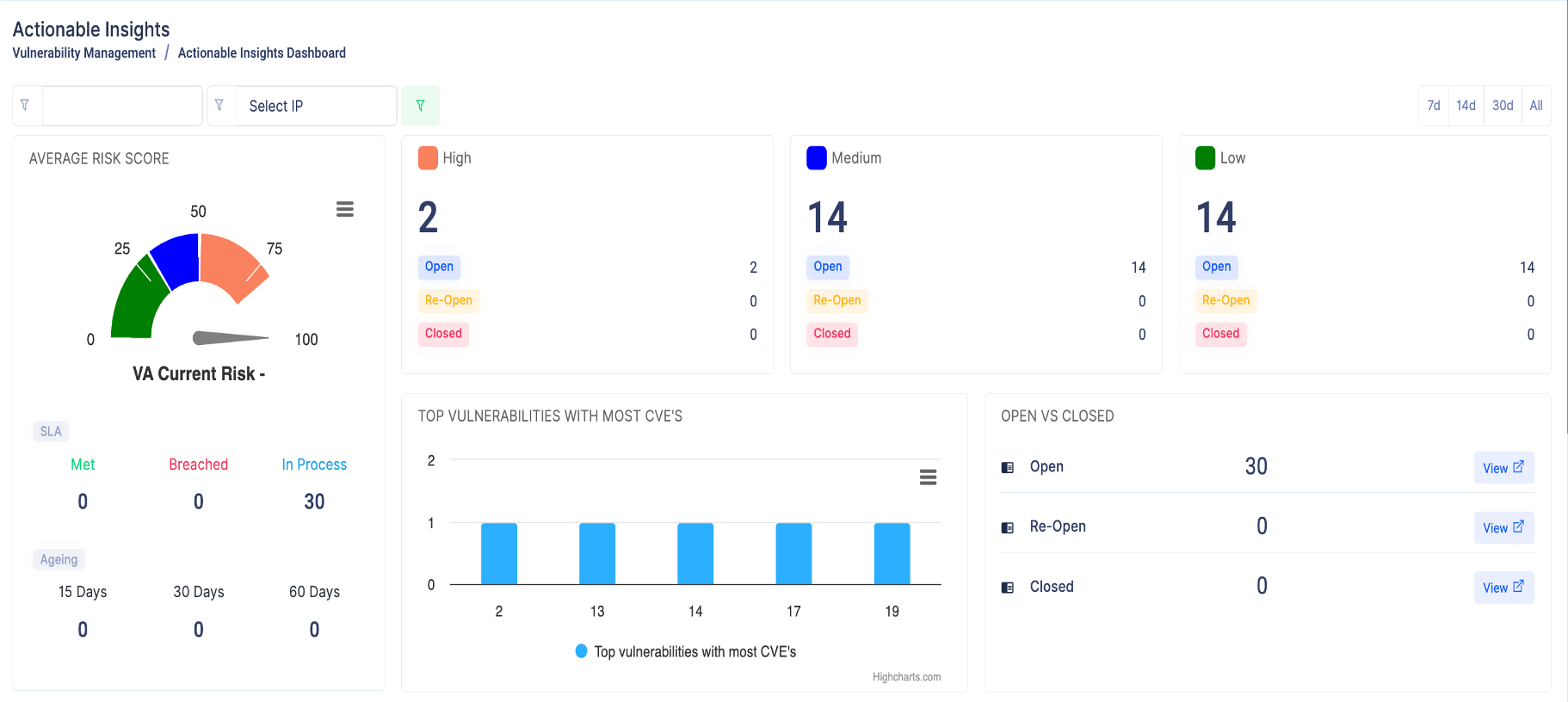This screenshot has width=1568, height=702.
Task: Click the tallest bar labeled 2 in the chart
Action: (x=499, y=552)
